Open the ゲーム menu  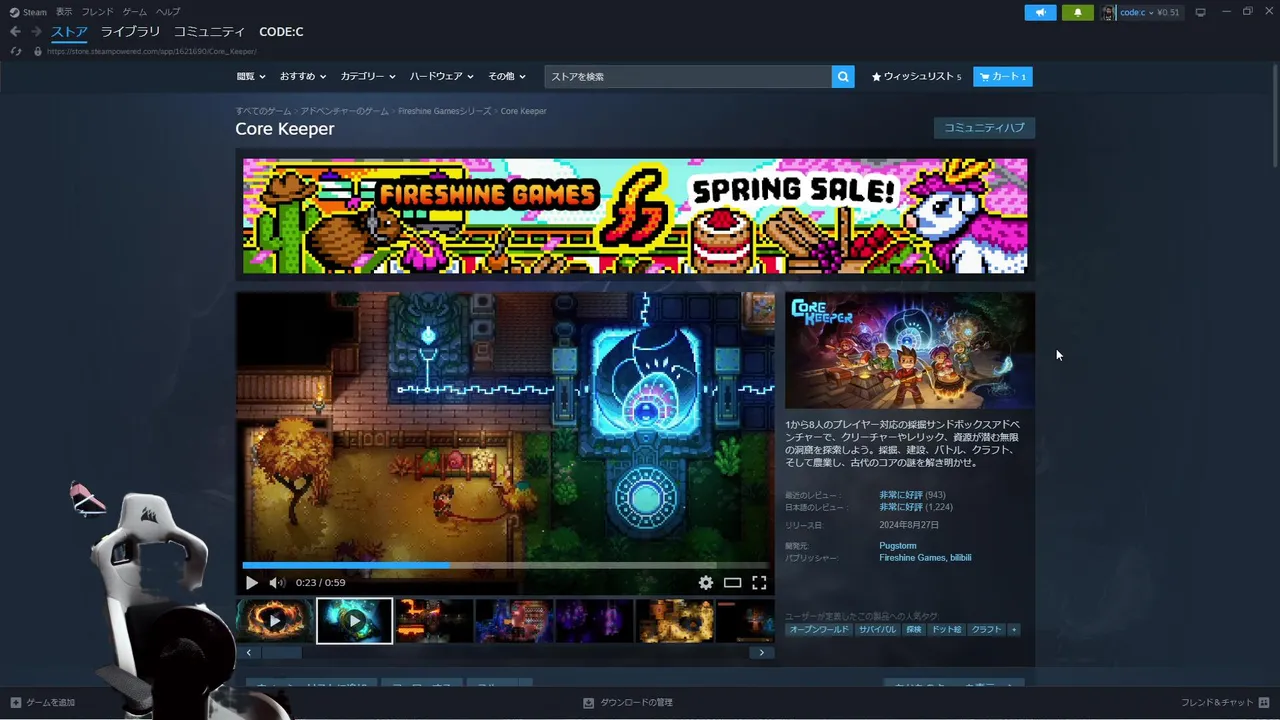point(134,12)
